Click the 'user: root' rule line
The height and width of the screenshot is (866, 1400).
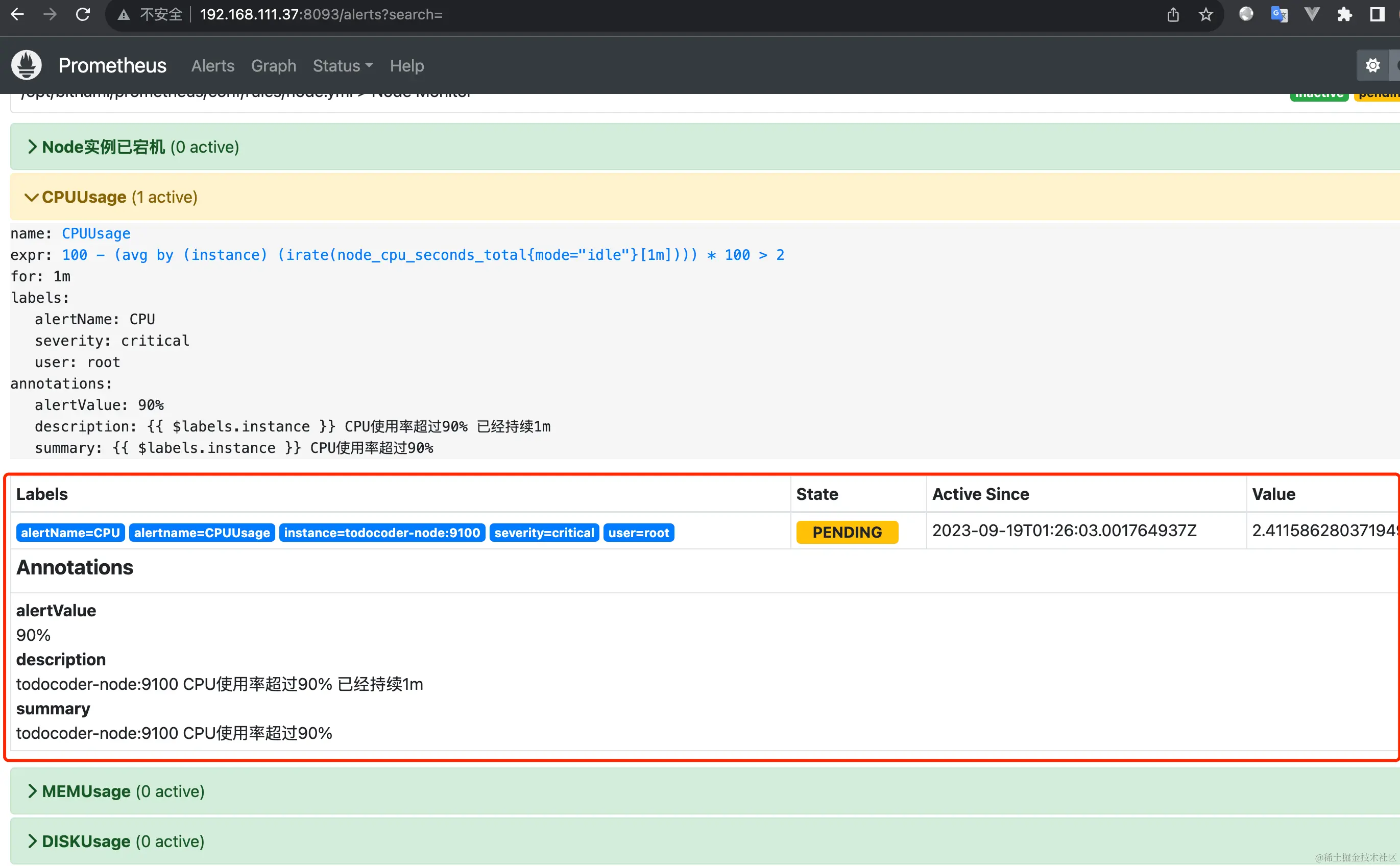coord(78,363)
